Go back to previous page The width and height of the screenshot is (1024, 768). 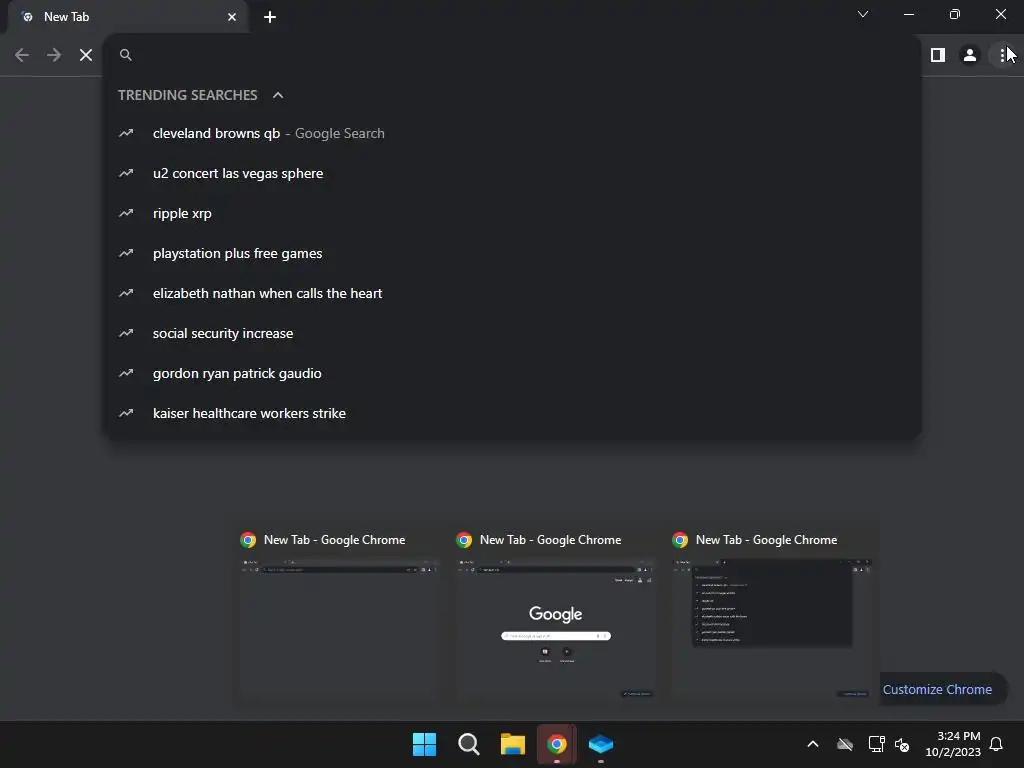(22, 55)
